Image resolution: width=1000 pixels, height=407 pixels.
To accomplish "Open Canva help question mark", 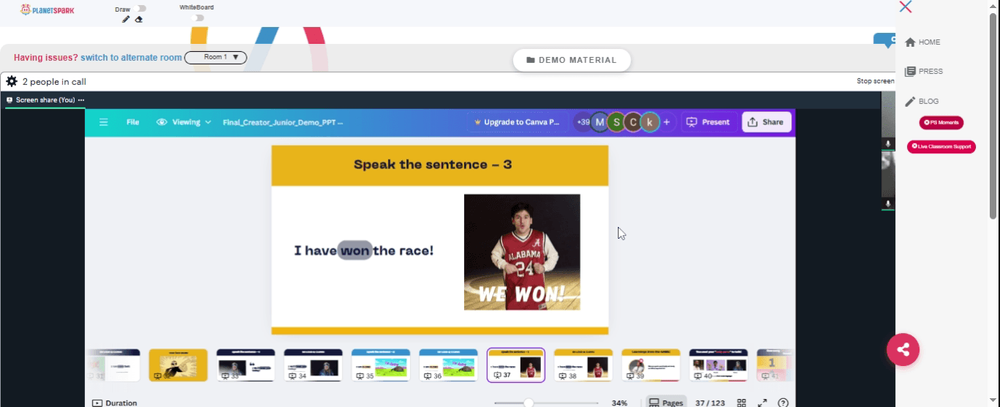I will [783, 403].
